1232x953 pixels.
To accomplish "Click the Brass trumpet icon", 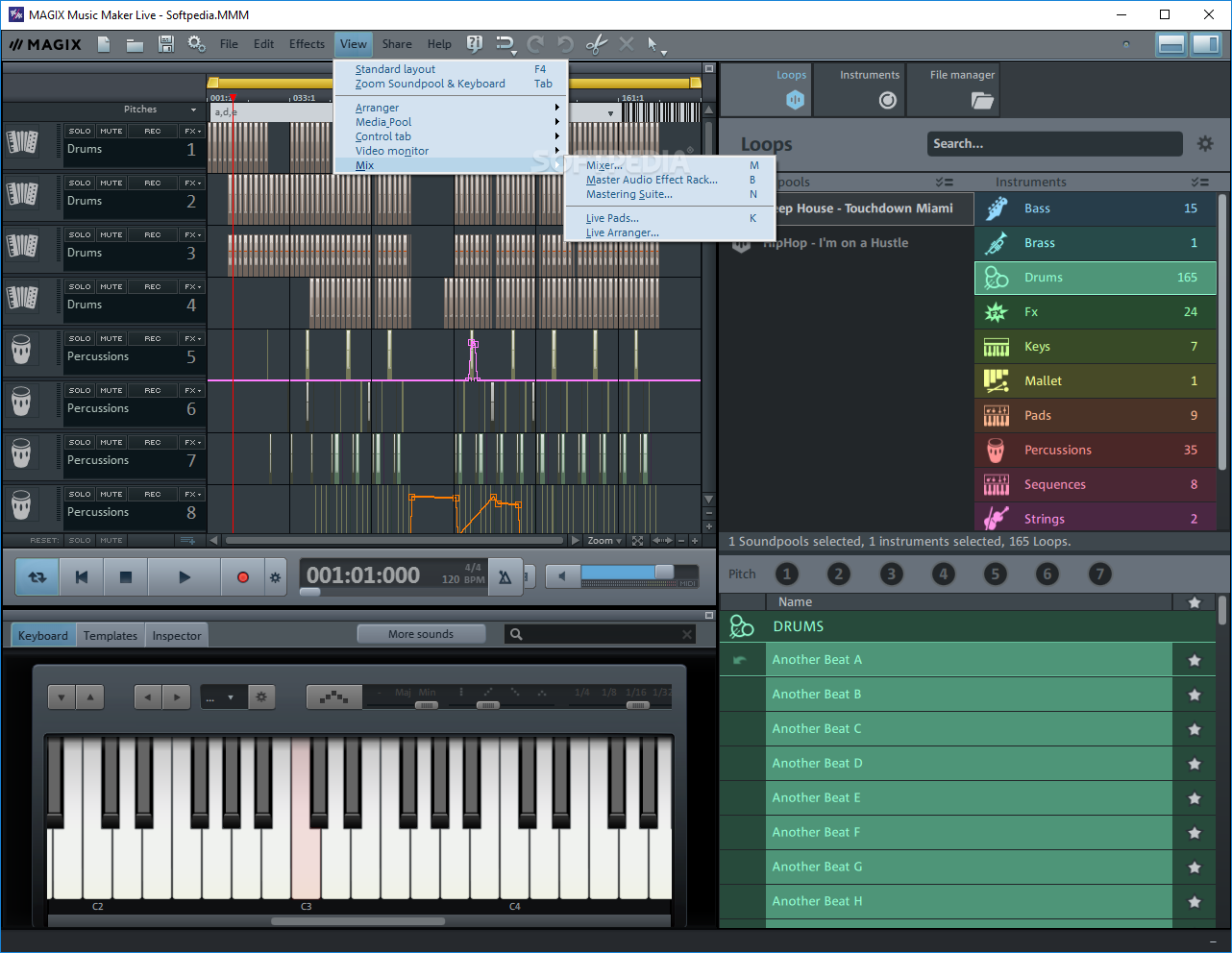I will (997, 243).
